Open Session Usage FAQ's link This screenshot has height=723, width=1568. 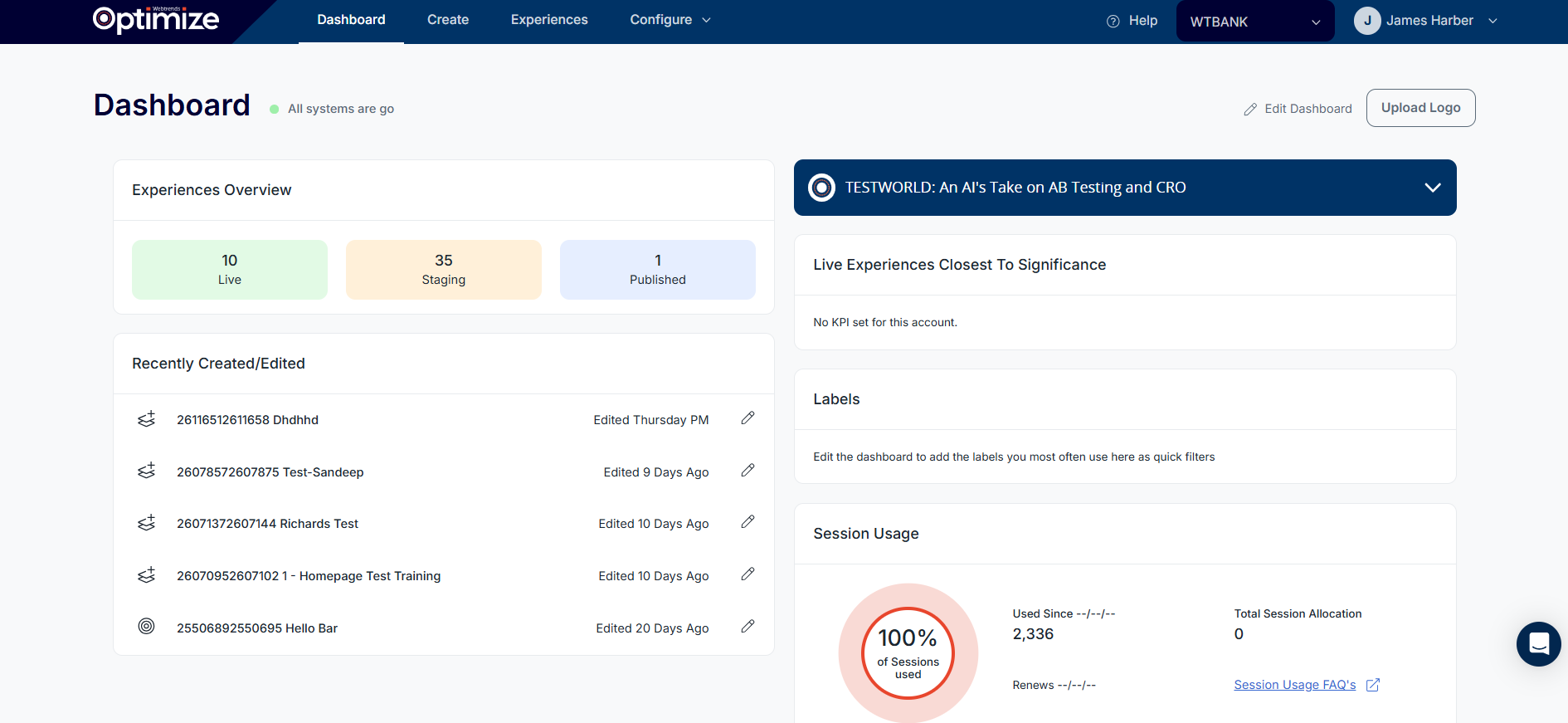[x=1294, y=685]
